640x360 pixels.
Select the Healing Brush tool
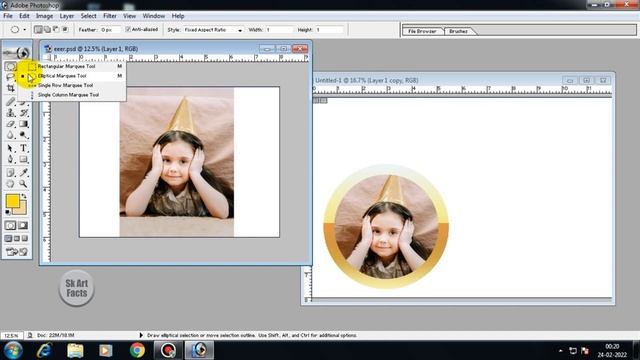11,102
